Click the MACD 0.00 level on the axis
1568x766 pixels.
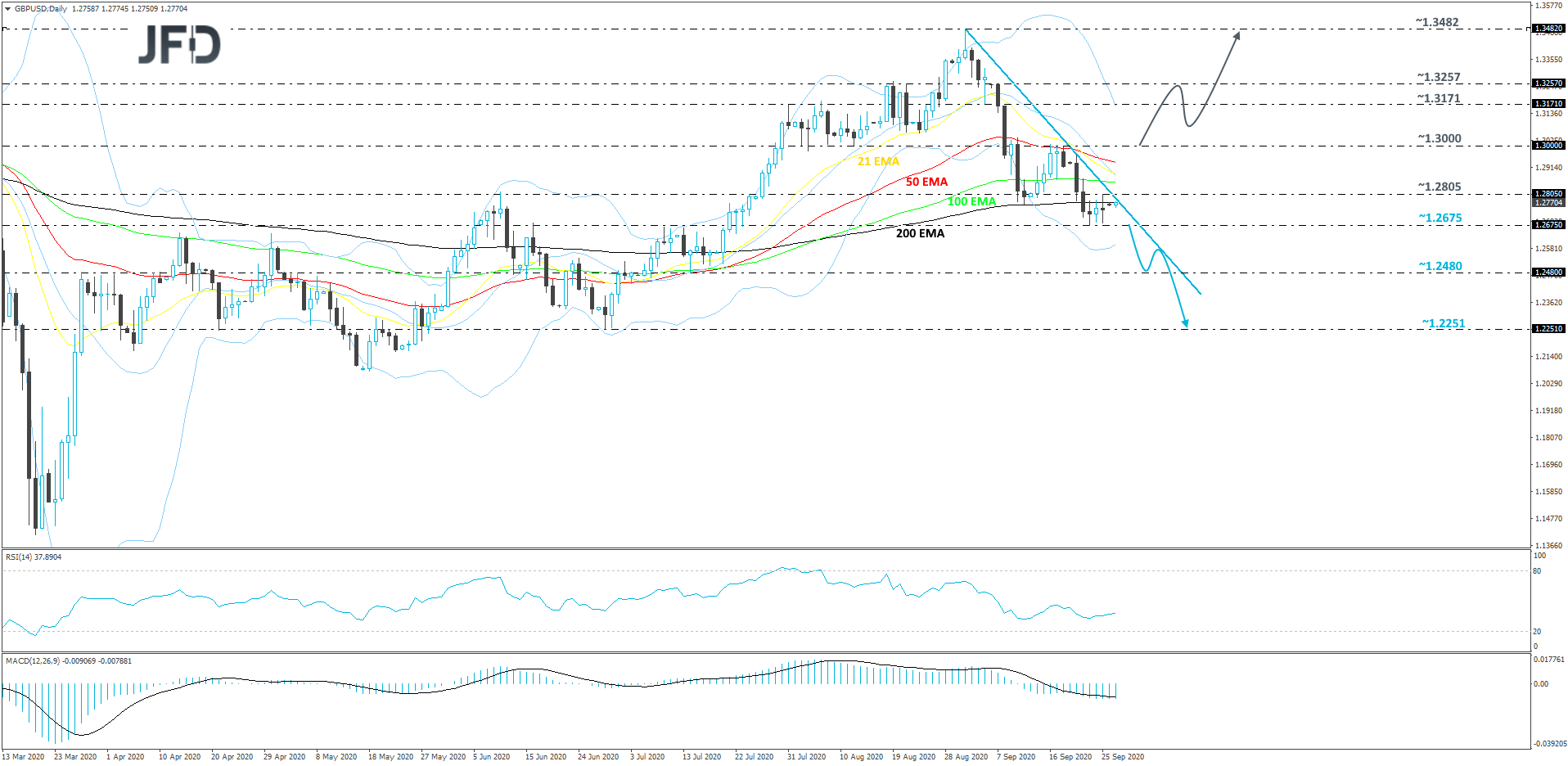pos(1541,683)
